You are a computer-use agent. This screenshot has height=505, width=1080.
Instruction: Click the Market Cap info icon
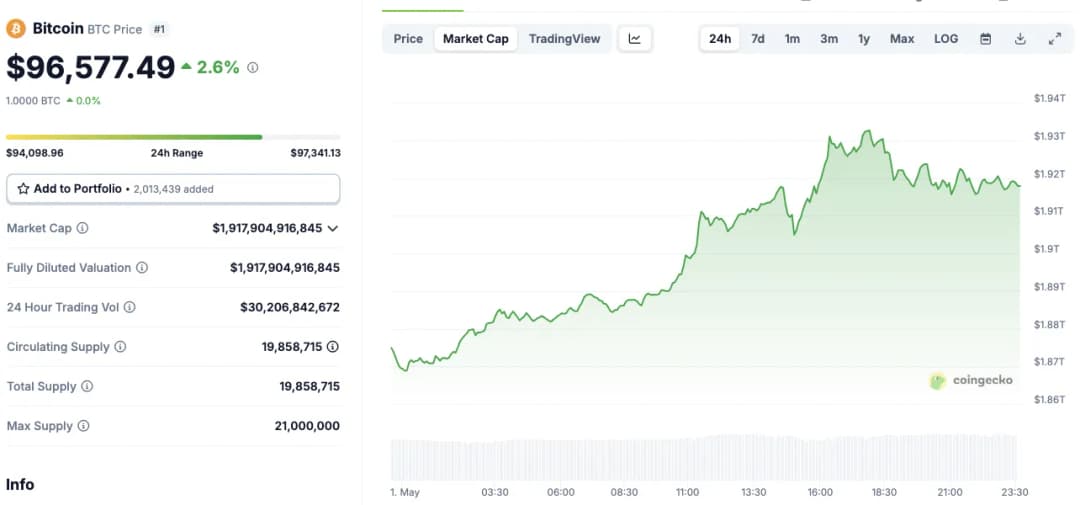pyautogui.click(x=83, y=228)
